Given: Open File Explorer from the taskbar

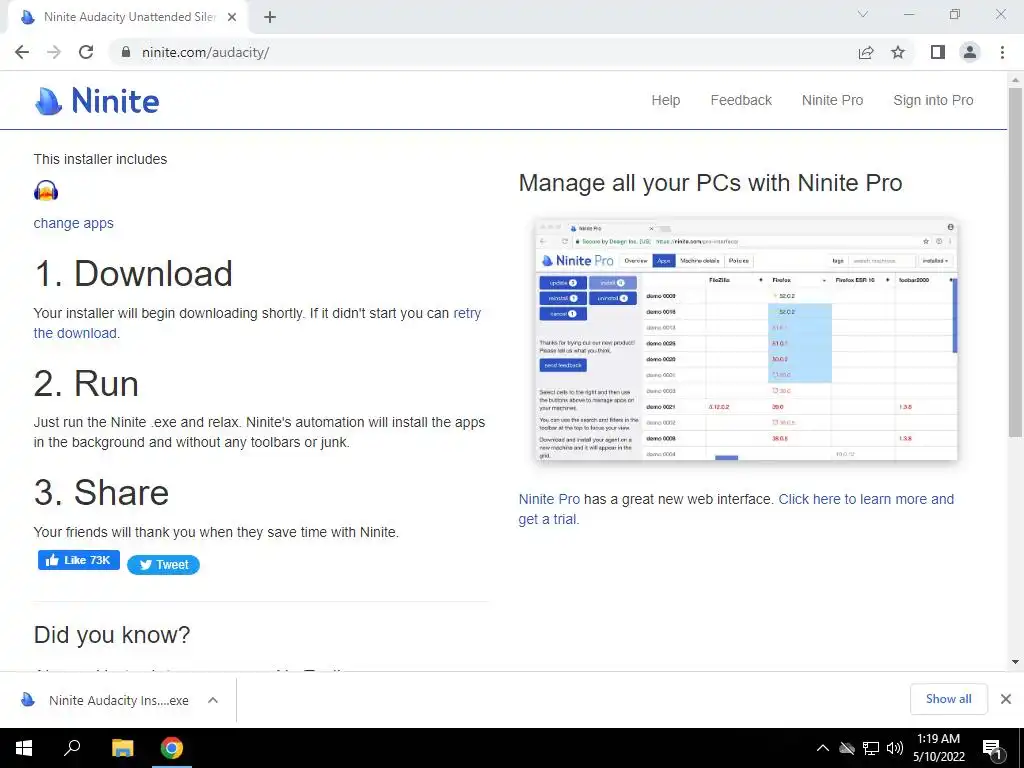Looking at the screenshot, I should tap(122, 748).
